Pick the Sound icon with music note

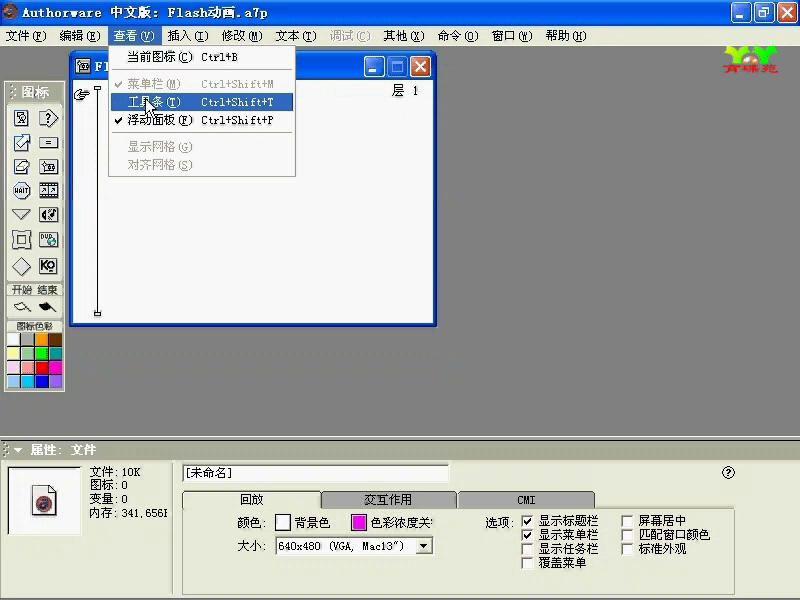[48, 214]
